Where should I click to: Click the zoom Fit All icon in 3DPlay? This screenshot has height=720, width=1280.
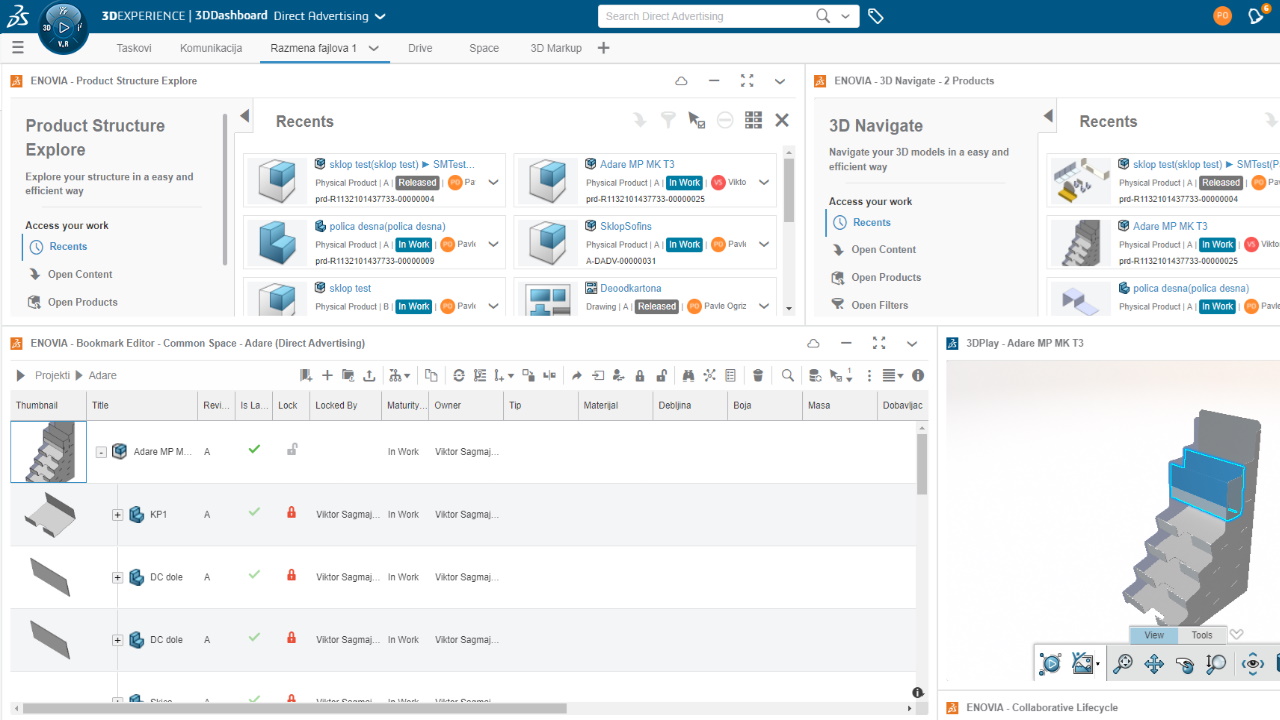pyautogui.click(x=1123, y=663)
